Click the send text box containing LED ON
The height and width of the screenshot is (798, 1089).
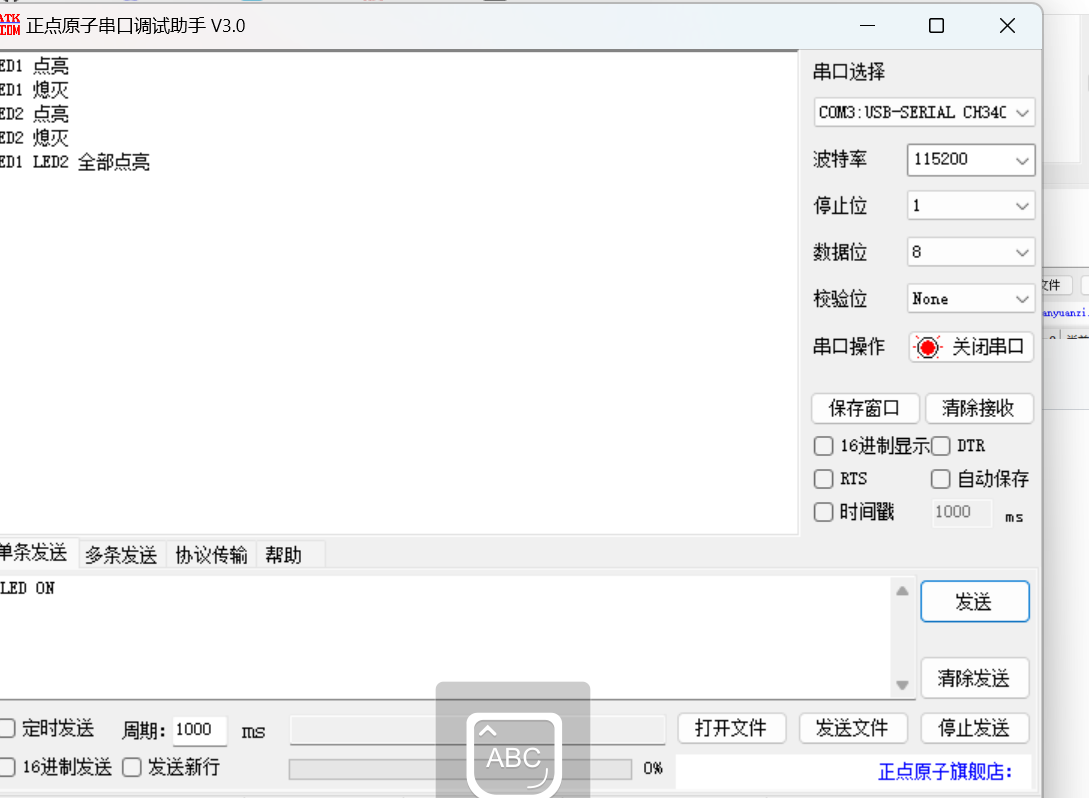pos(444,638)
